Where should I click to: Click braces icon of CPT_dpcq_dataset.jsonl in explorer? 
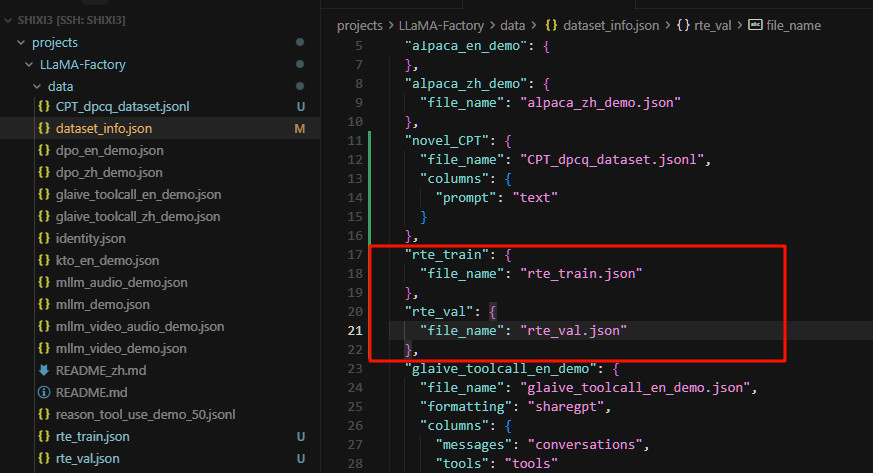43,107
